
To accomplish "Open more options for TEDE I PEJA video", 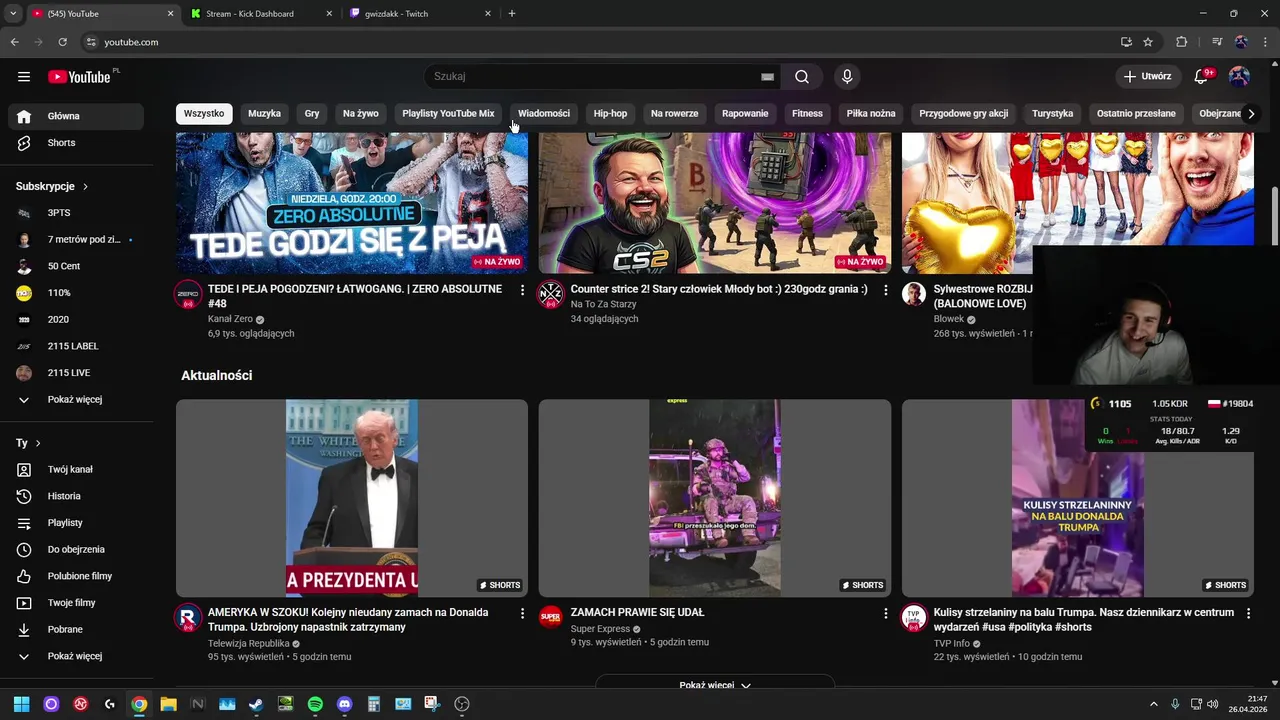I will [x=522, y=290].
